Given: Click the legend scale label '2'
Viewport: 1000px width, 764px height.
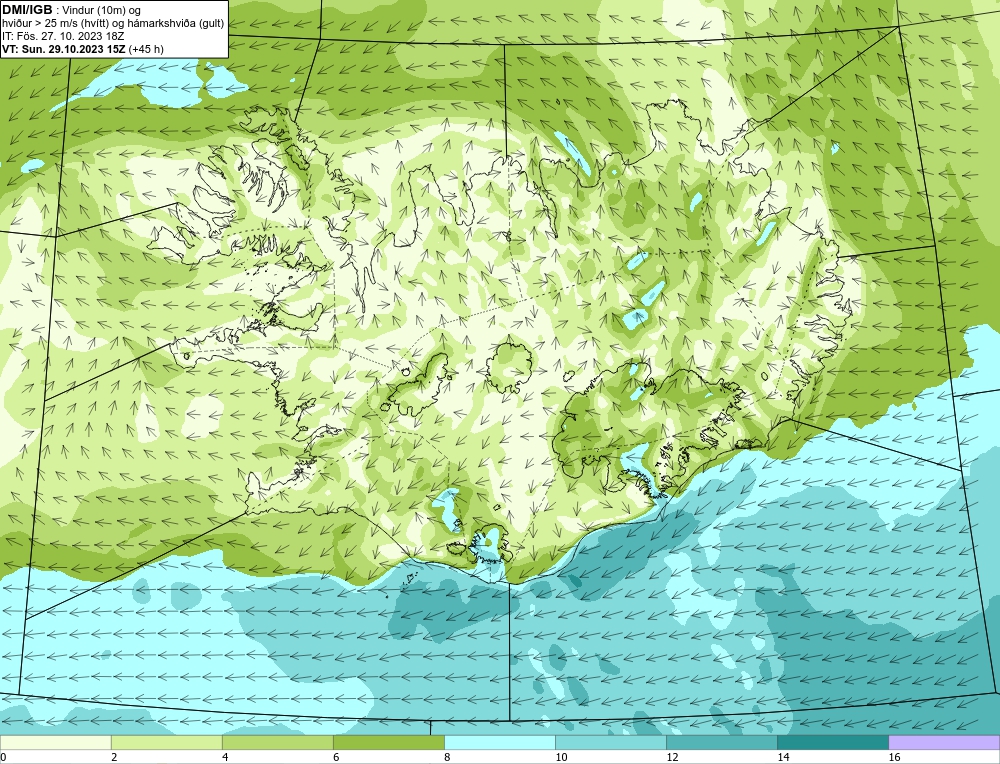Looking at the screenshot, I should click(x=114, y=758).
